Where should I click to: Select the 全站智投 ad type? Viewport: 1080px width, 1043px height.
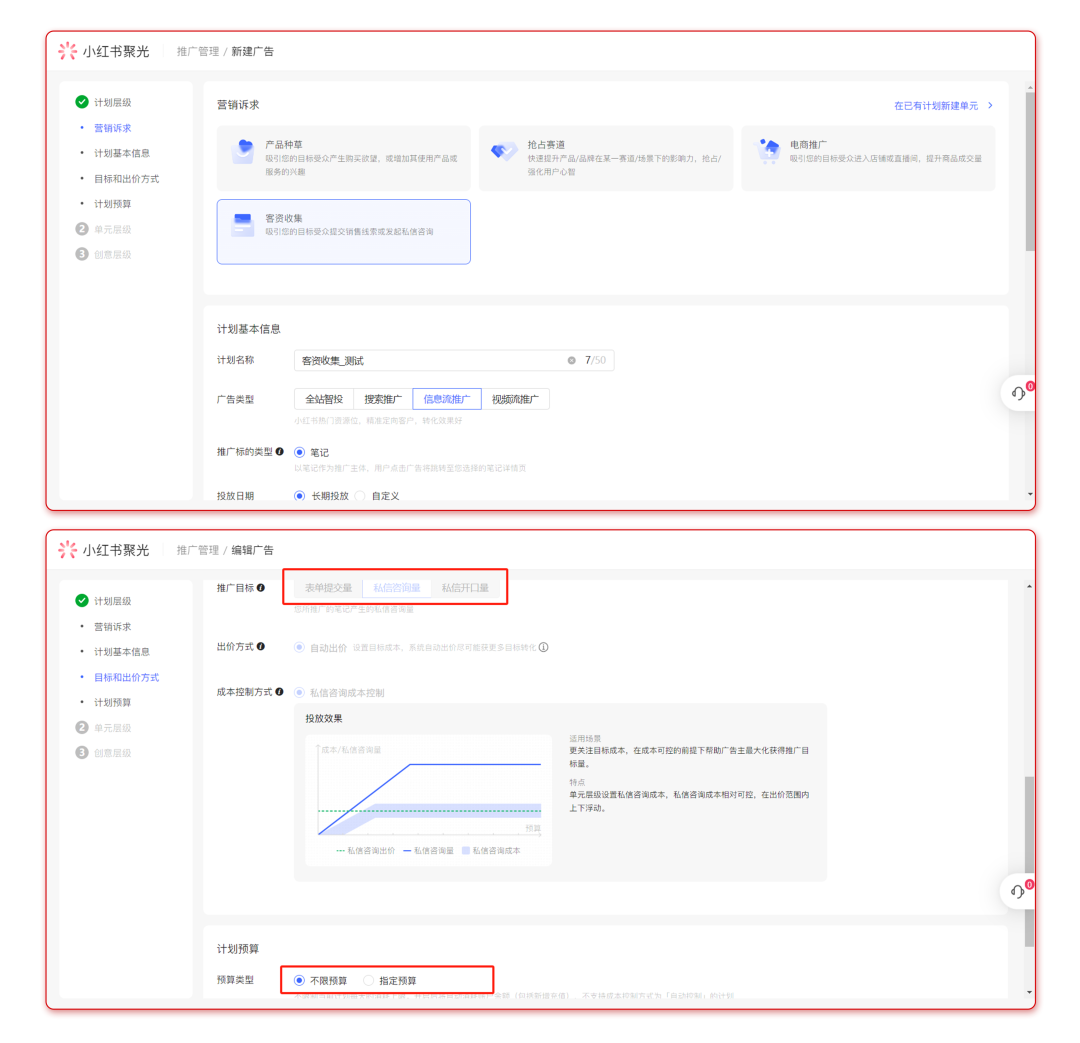click(324, 399)
